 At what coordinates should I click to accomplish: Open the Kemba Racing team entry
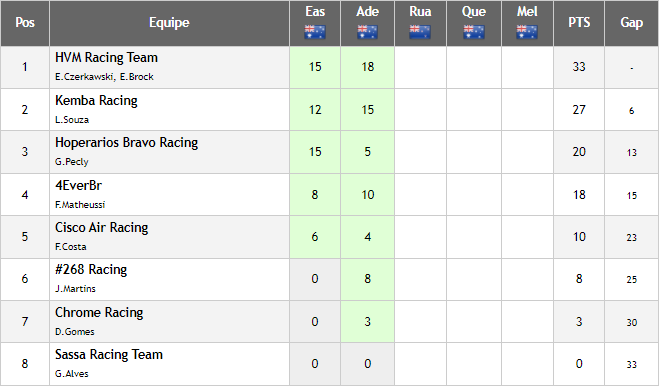pyautogui.click(x=96, y=100)
